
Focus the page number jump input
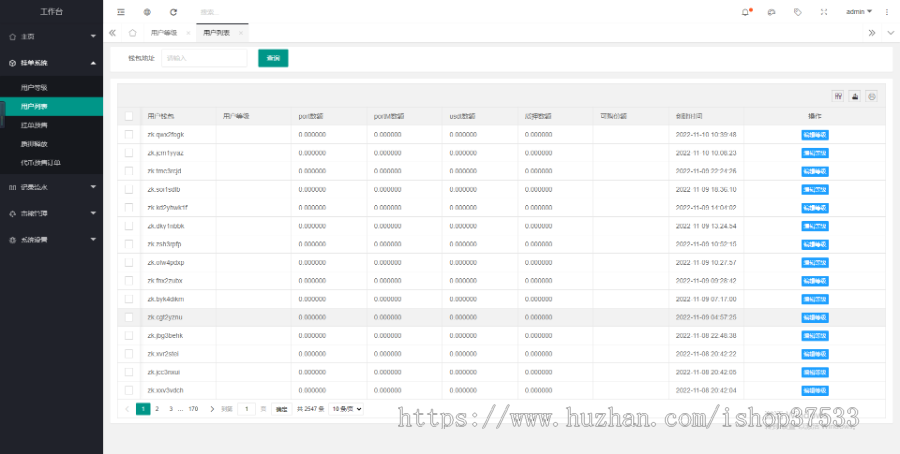tap(246, 409)
